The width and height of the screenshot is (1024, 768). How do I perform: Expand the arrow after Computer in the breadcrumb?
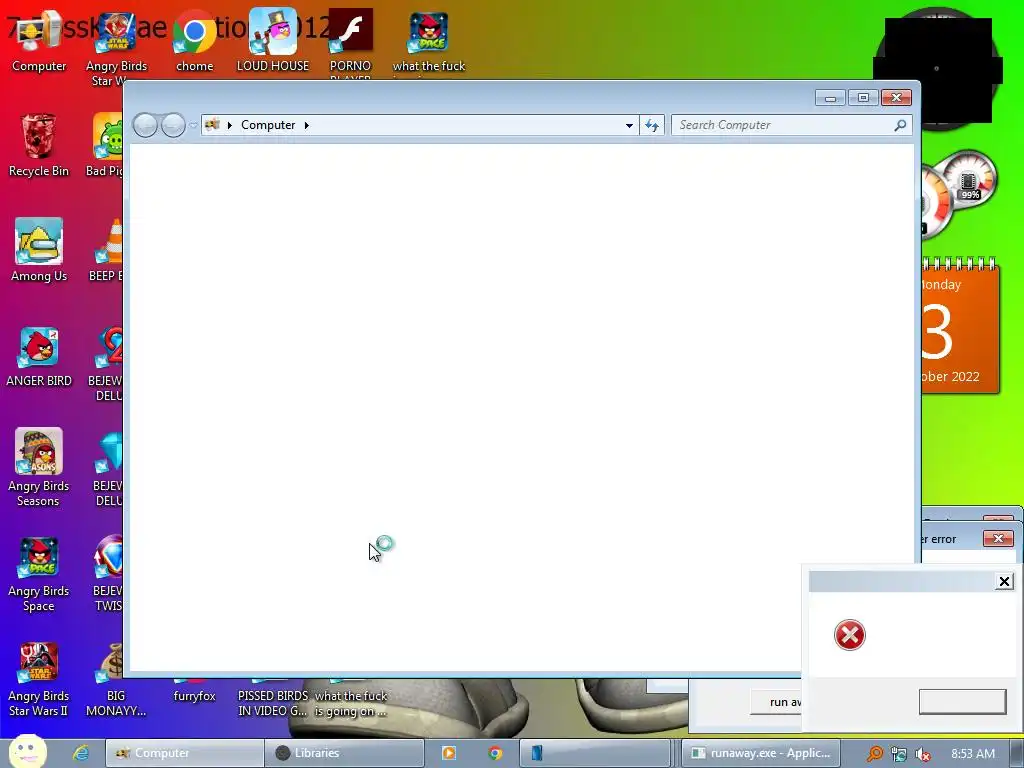pos(306,125)
